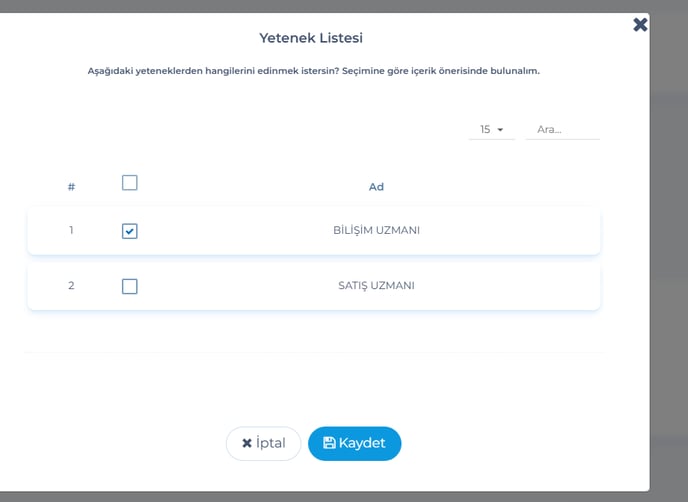
Task: Click the caret arrow beside the 15 value
Action: coord(500,129)
